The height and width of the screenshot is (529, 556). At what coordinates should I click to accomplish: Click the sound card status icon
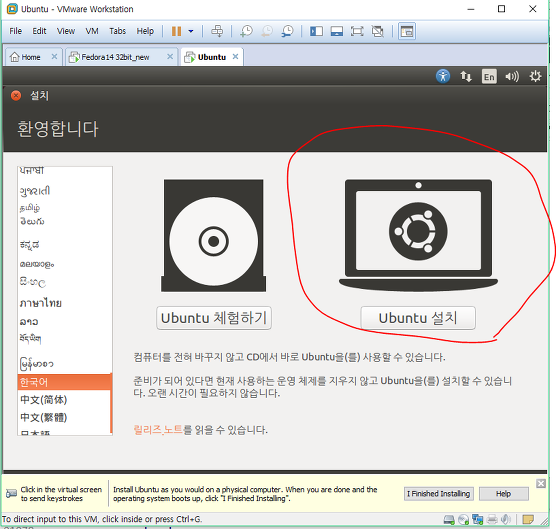(506, 520)
